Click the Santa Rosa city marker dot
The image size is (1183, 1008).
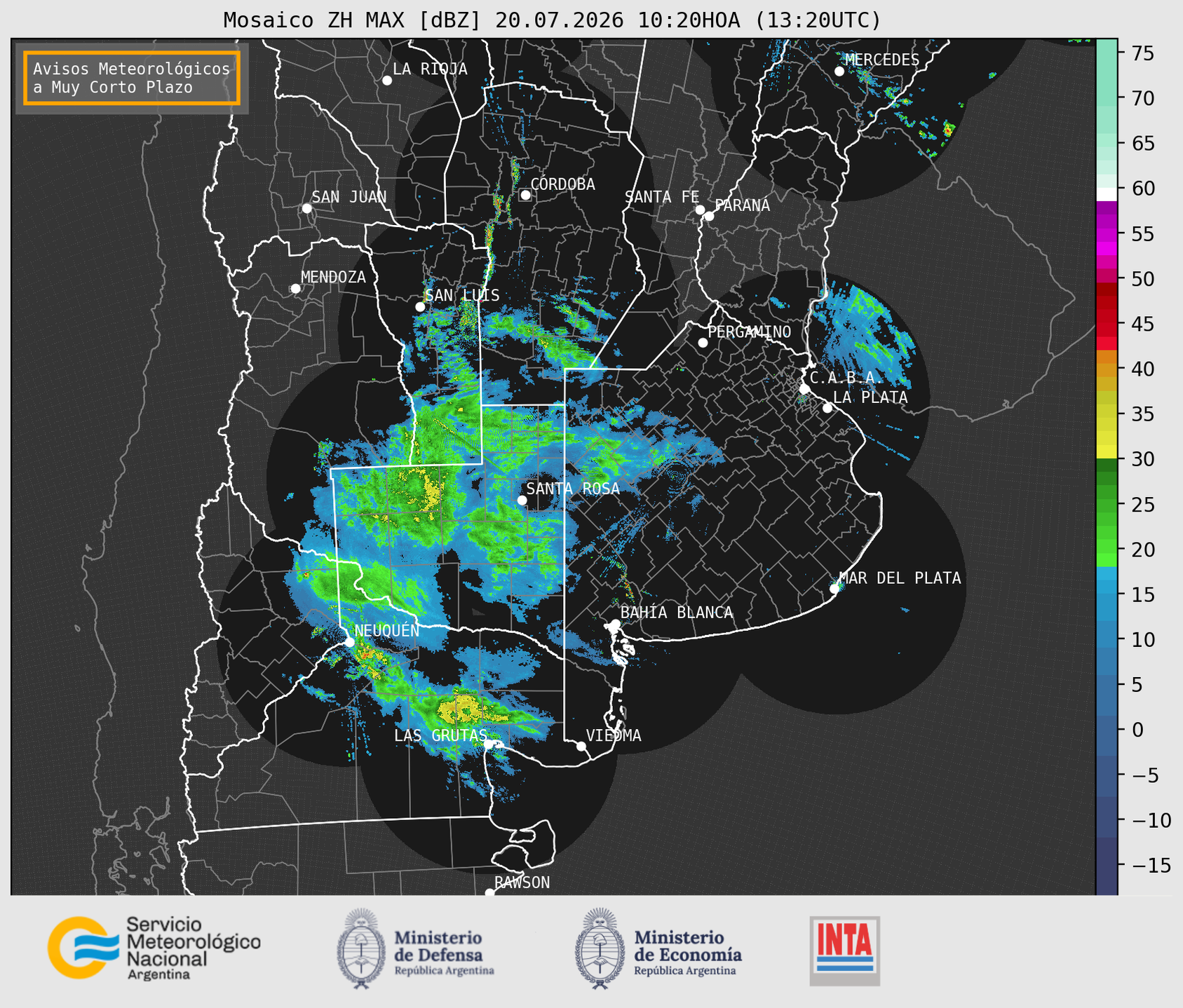tap(522, 500)
